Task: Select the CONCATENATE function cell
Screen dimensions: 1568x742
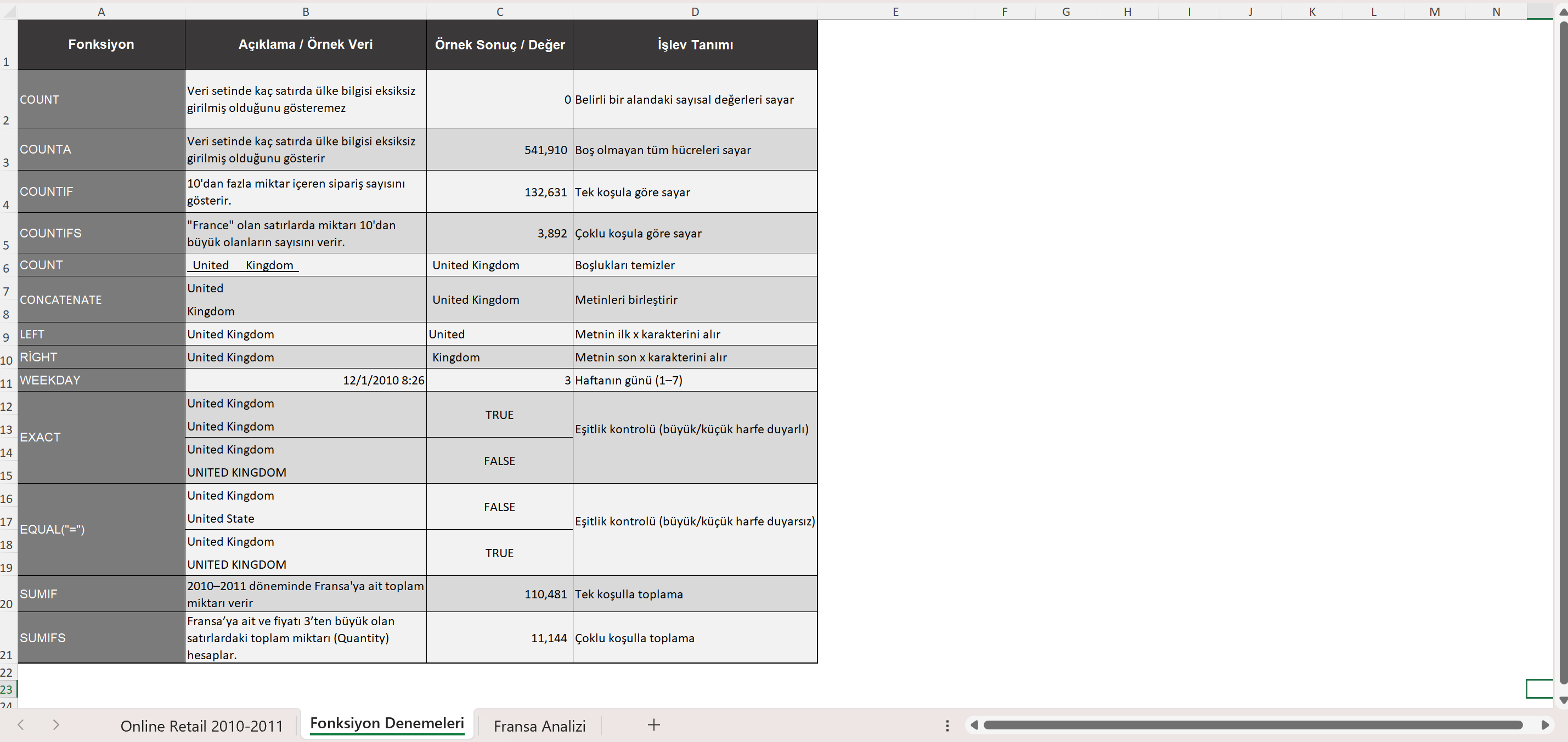Action: click(x=101, y=299)
